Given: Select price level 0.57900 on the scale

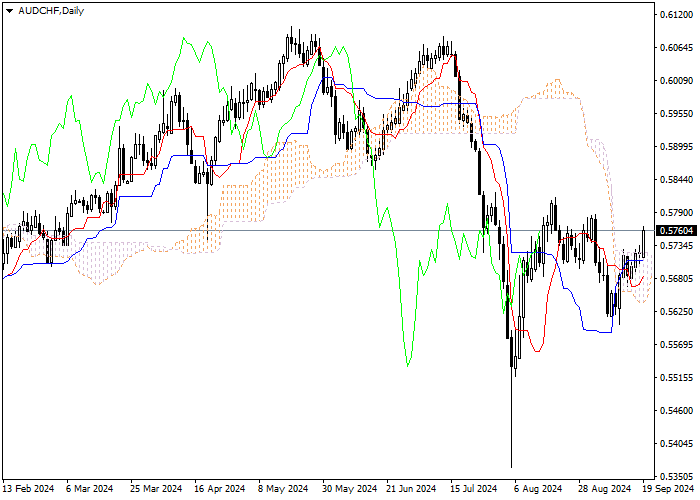Looking at the screenshot, I should pos(677,213).
